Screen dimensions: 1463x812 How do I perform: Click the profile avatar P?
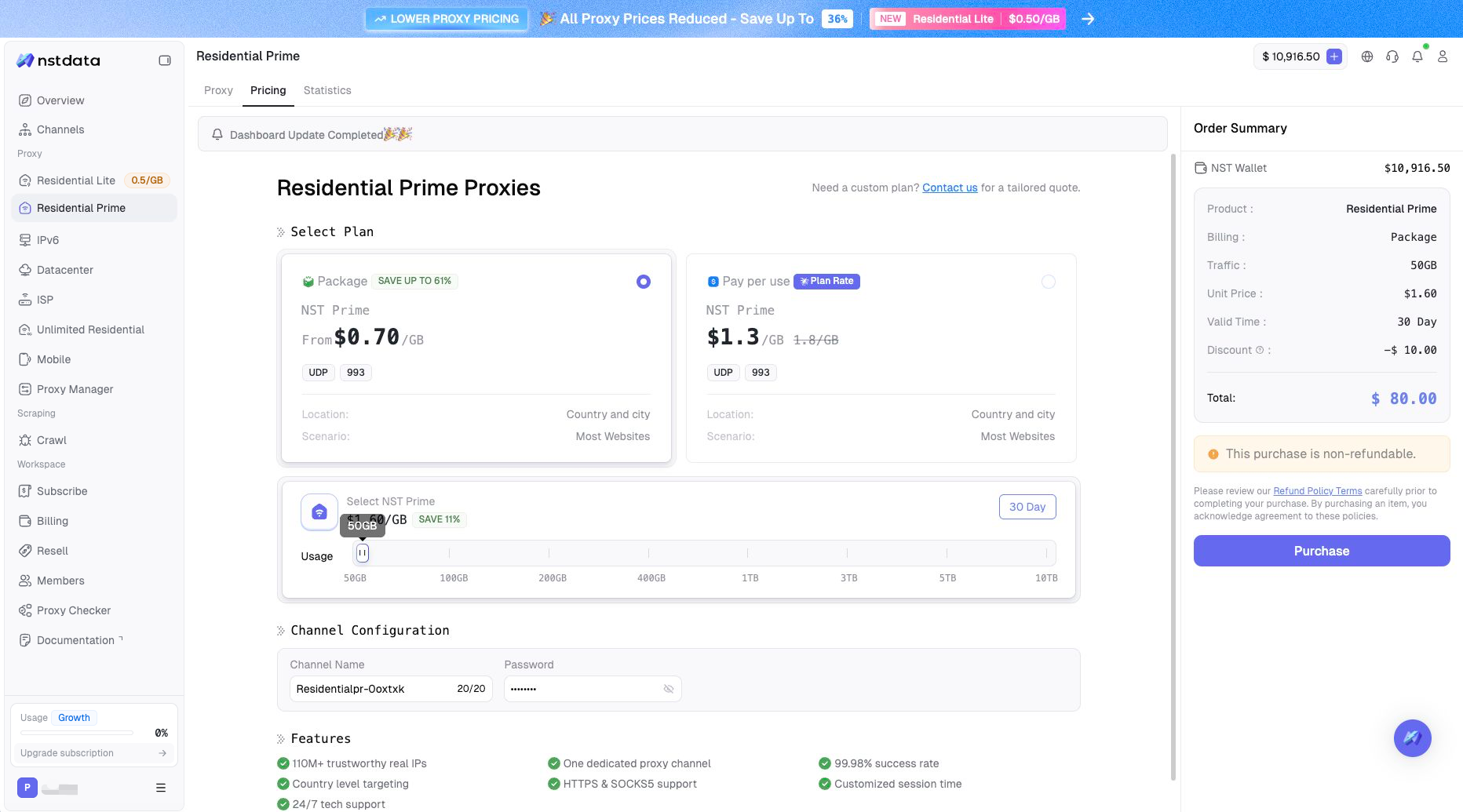27,788
